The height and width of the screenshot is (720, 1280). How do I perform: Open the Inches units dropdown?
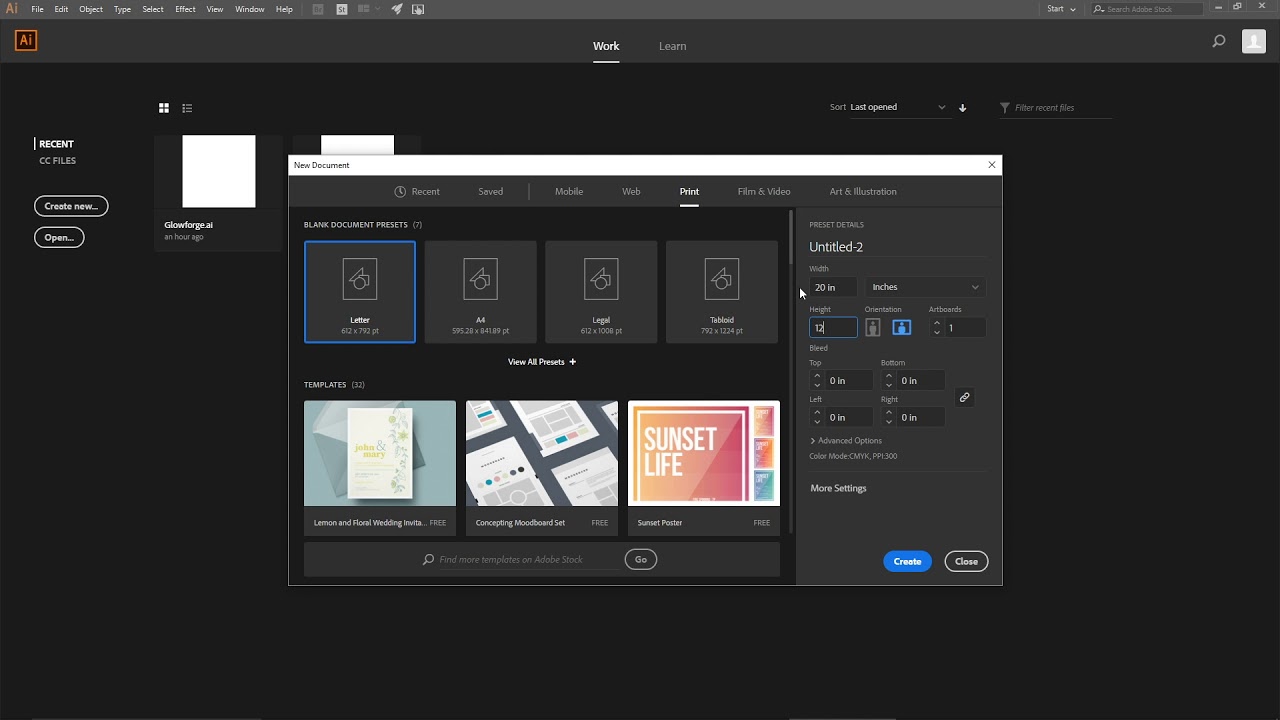coord(925,287)
